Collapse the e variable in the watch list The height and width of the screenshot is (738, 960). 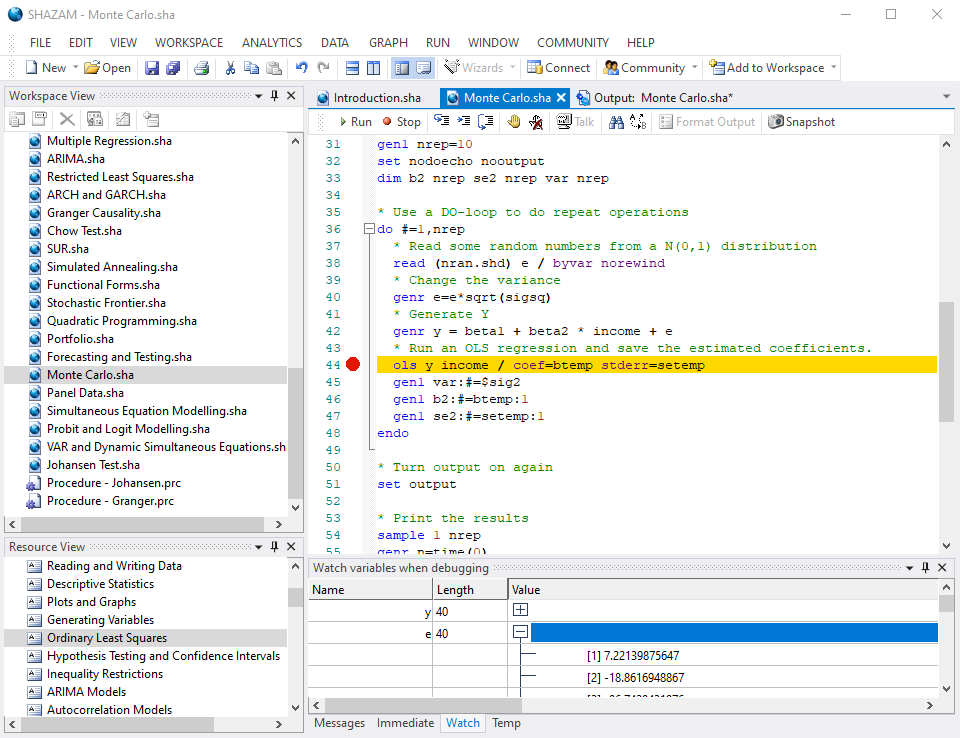pyautogui.click(x=520, y=632)
